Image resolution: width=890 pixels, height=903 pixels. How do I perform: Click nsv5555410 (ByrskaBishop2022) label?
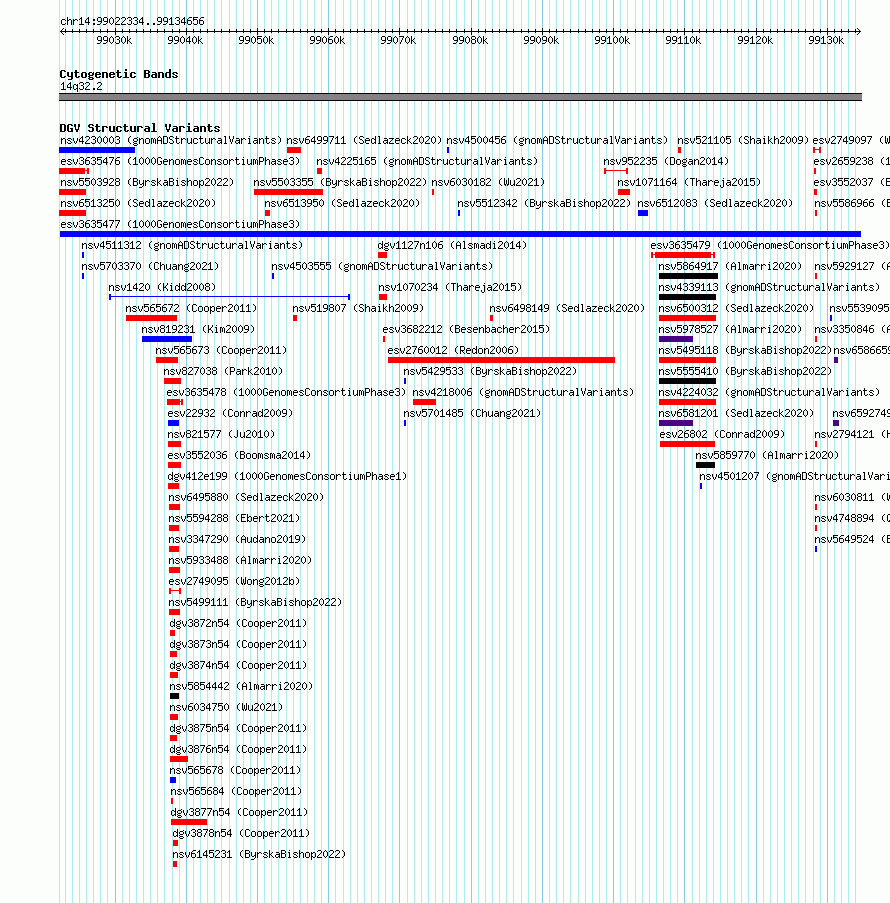tap(745, 371)
